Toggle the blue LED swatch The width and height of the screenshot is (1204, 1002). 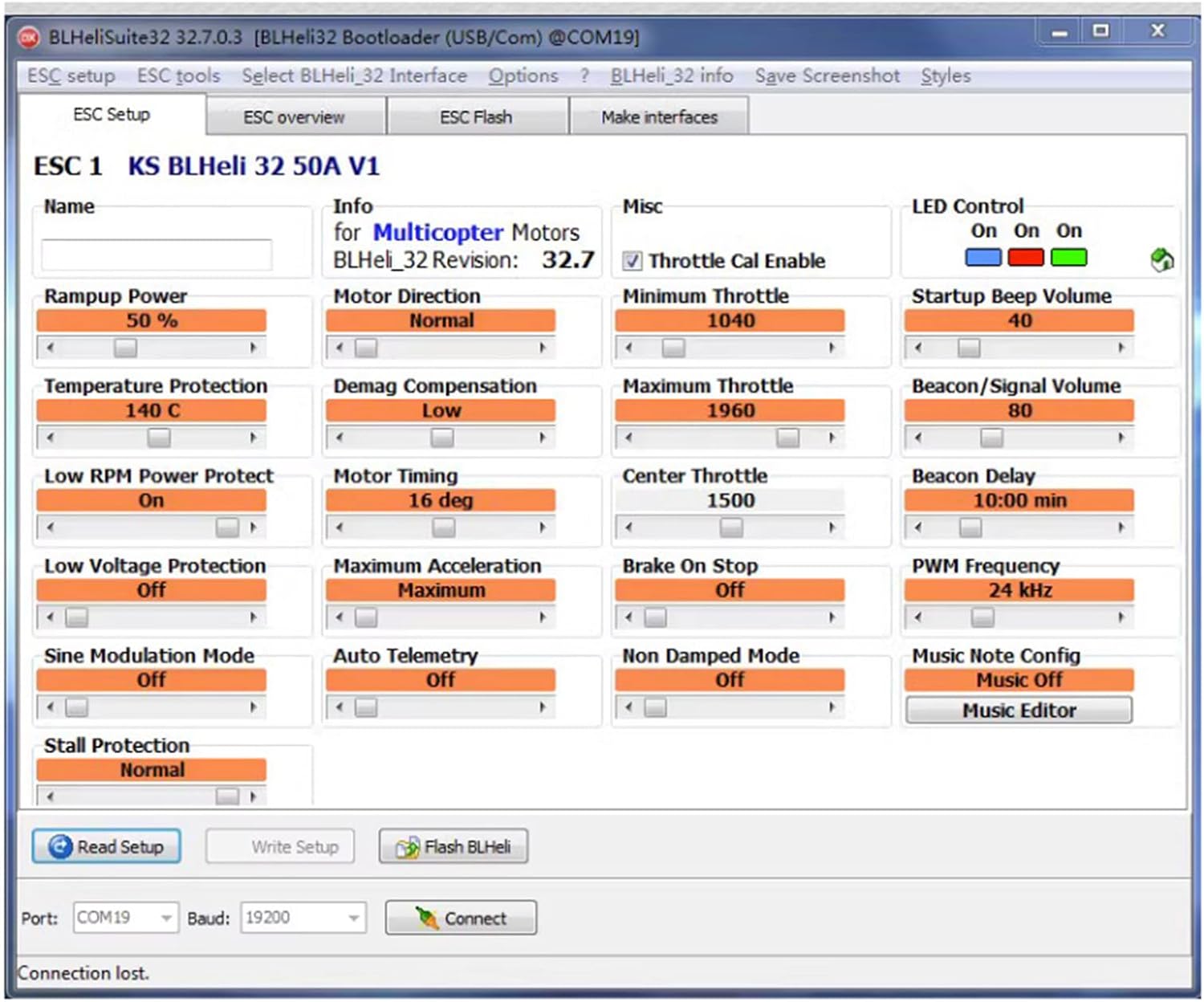pos(982,258)
